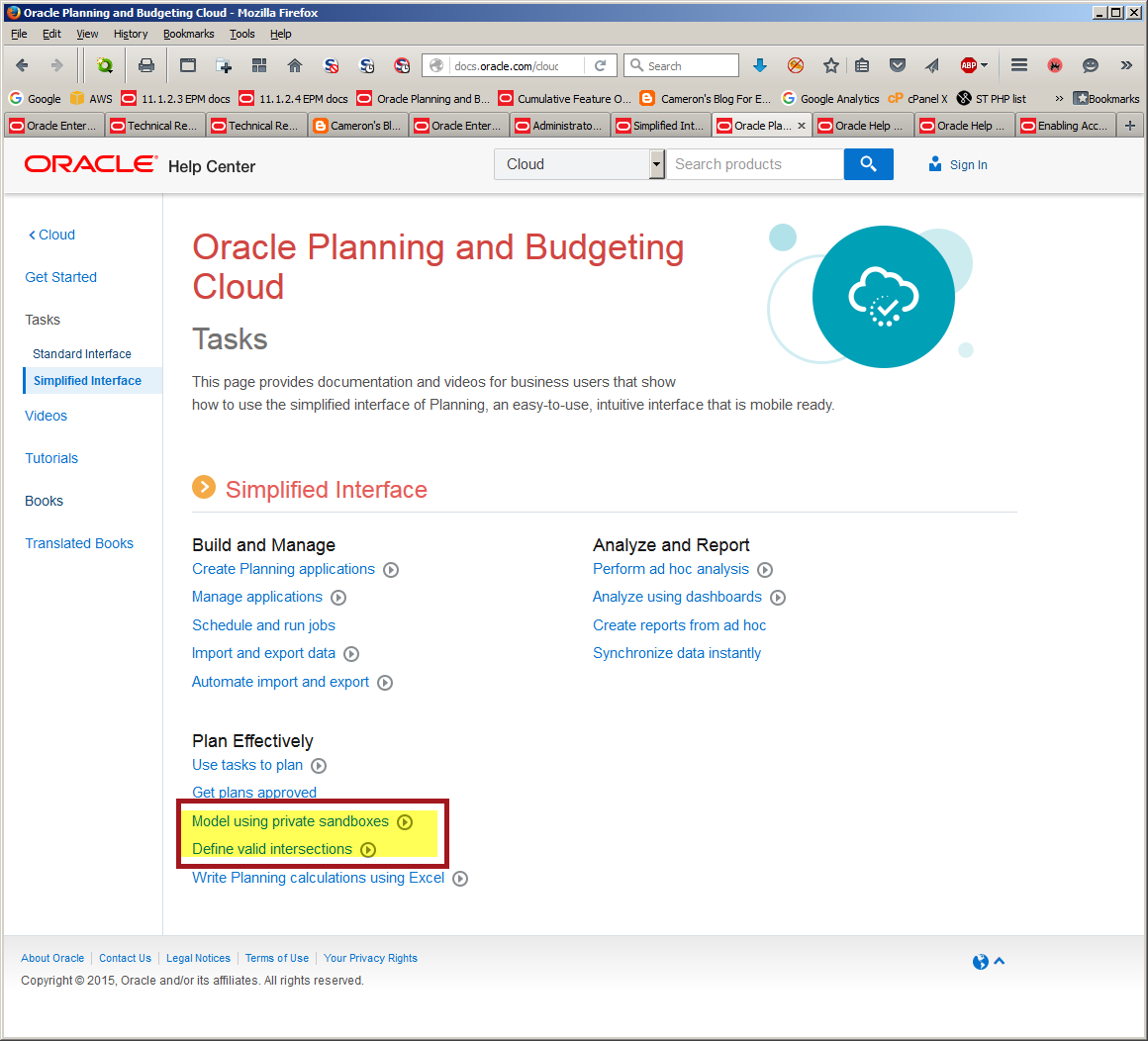
Task: Play video icon for Analyze using dashboards
Action: point(778,598)
